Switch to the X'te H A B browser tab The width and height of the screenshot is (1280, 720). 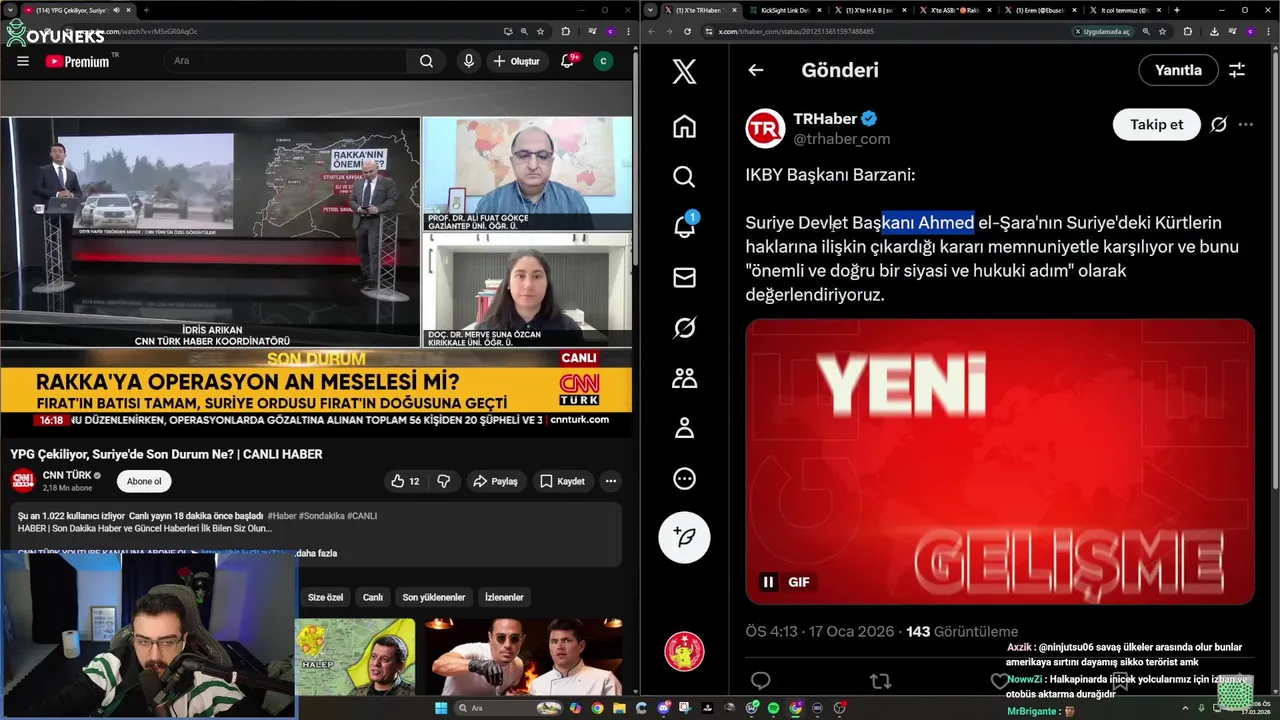868,10
